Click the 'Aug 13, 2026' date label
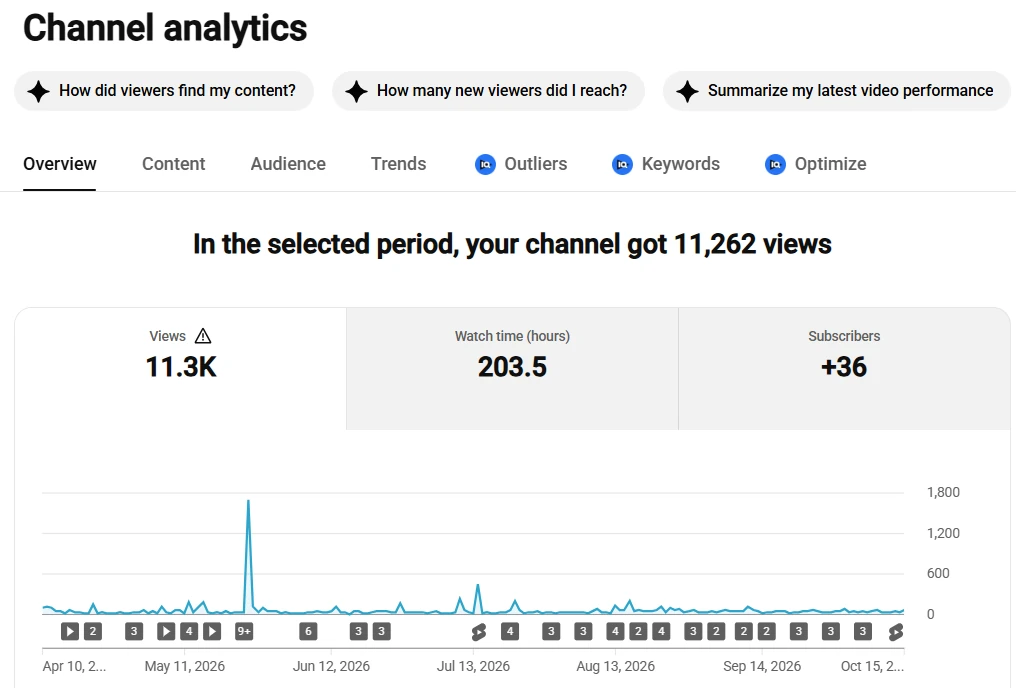 616,666
